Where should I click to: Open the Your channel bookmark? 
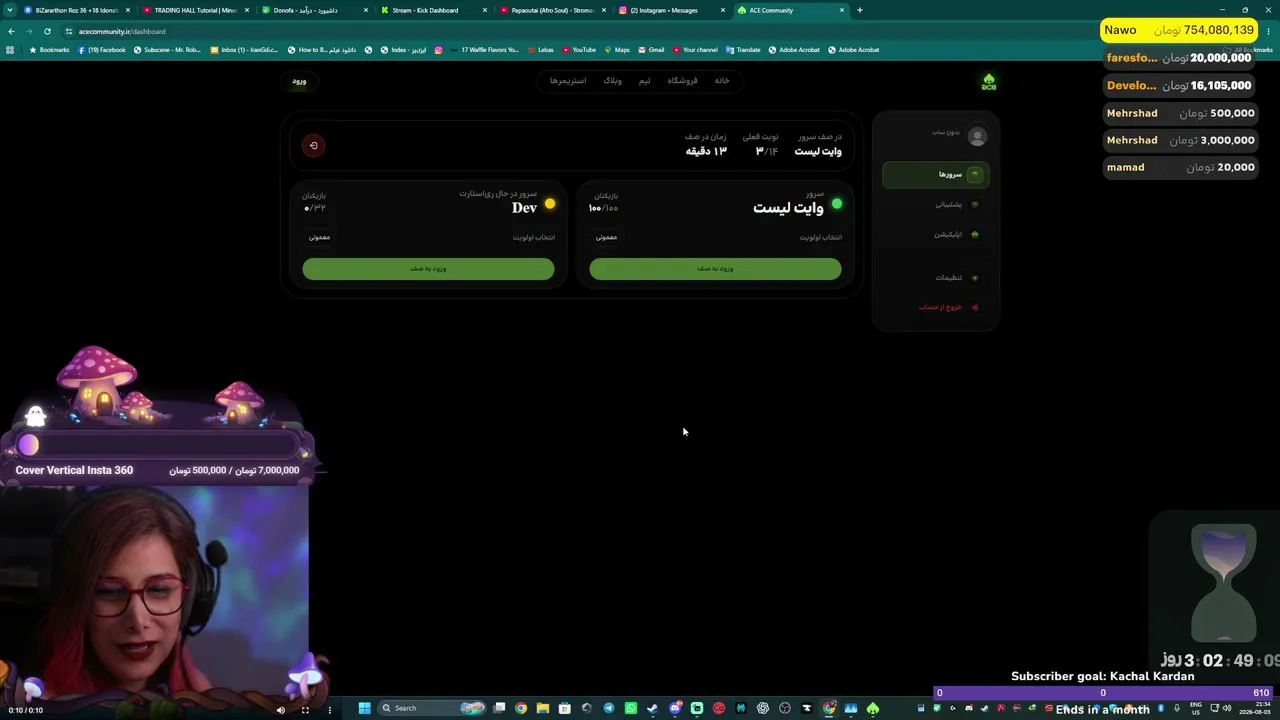[x=695, y=50]
